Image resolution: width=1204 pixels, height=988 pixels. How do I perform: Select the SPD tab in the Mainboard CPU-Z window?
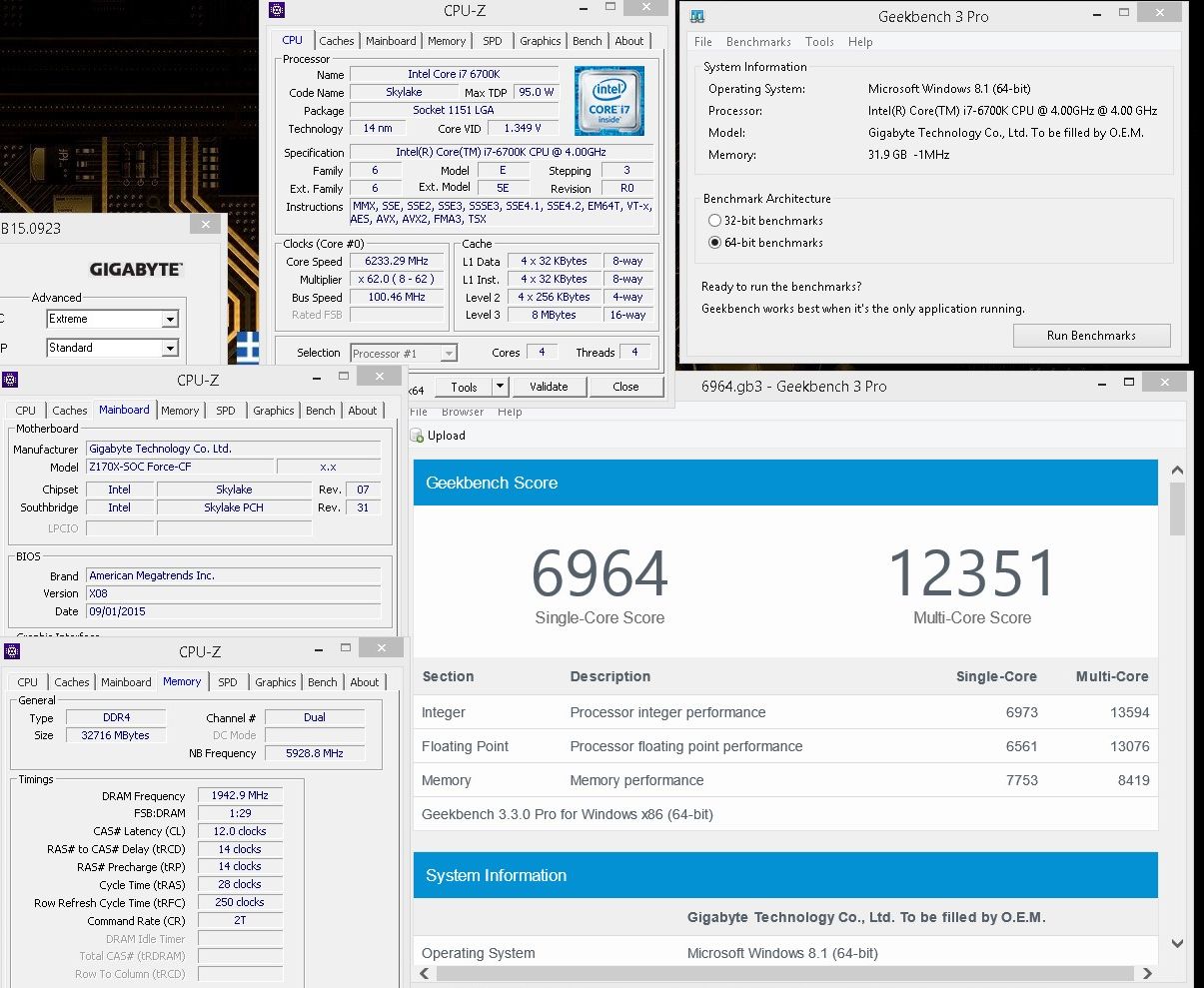[x=226, y=411]
